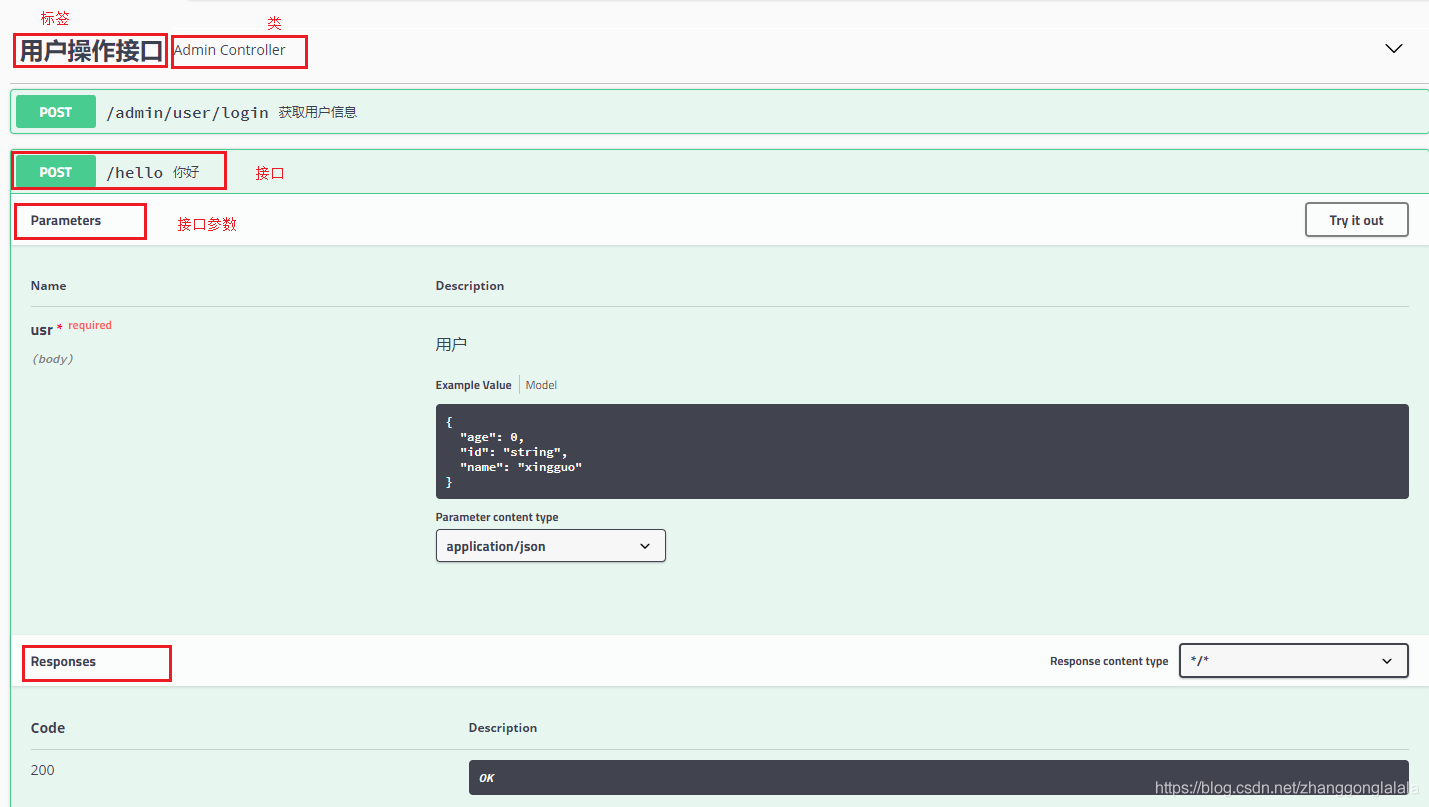Click the Parameters section header
Screen dimensions: 1429x807
[66, 220]
